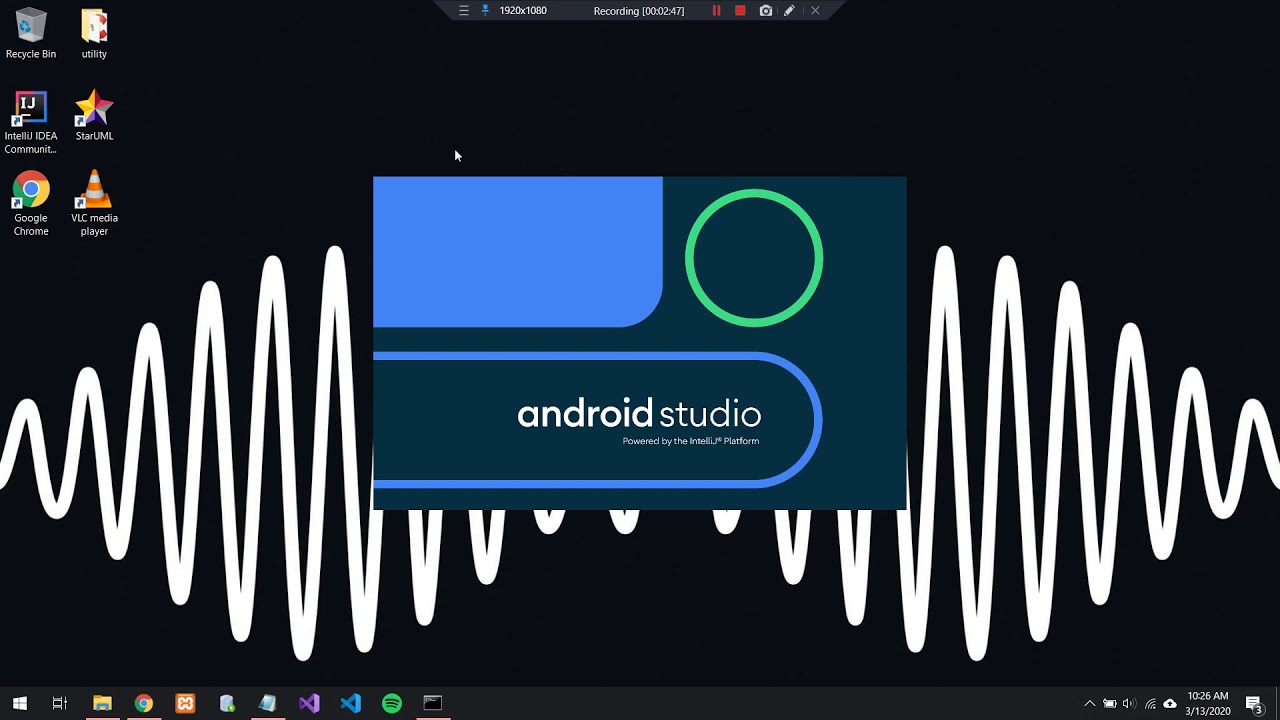Stop the screen recording
The image size is (1280, 720).
point(740,10)
